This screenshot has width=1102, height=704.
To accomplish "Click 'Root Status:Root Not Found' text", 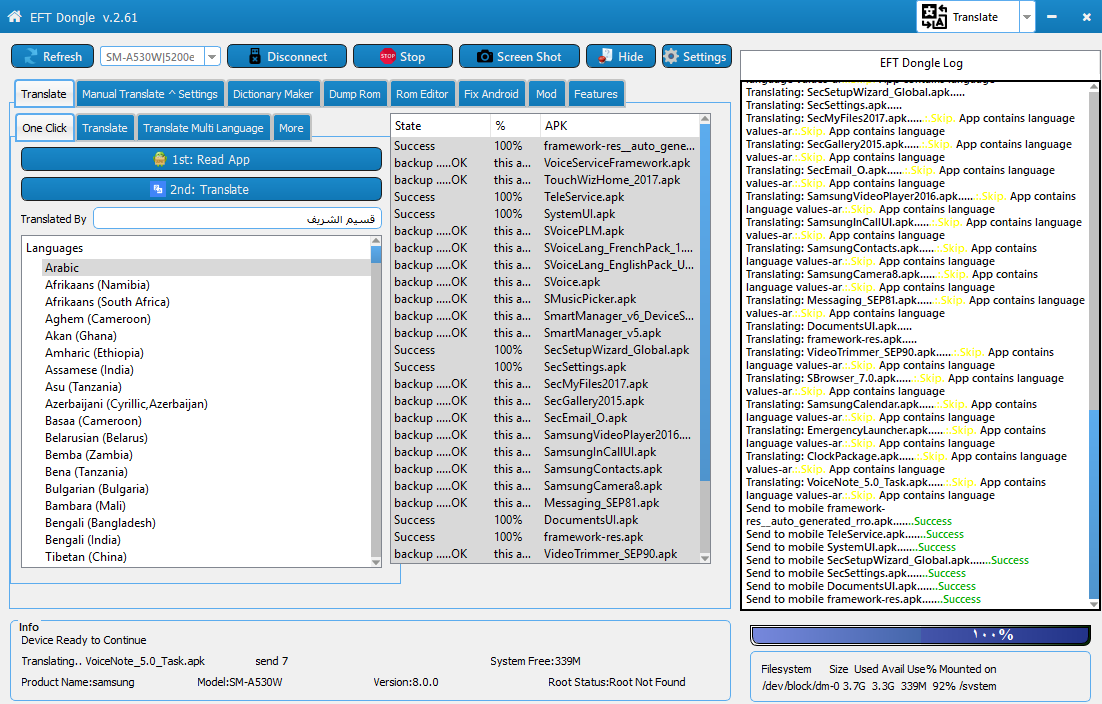I will (x=616, y=682).
